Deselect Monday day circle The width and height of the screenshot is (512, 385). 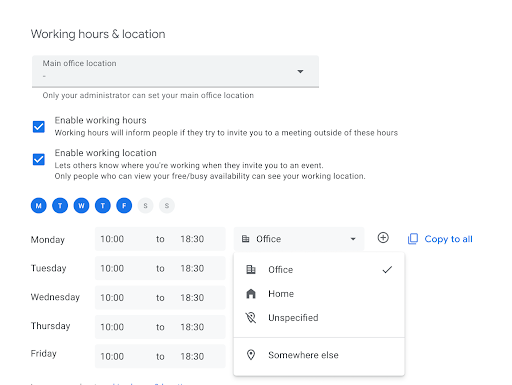click(39, 206)
